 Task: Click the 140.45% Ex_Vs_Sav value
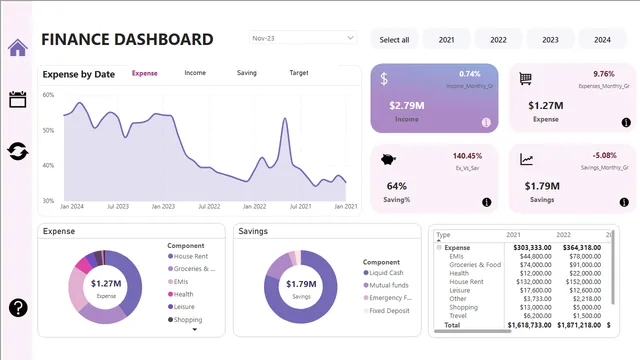click(x=467, y=156)
